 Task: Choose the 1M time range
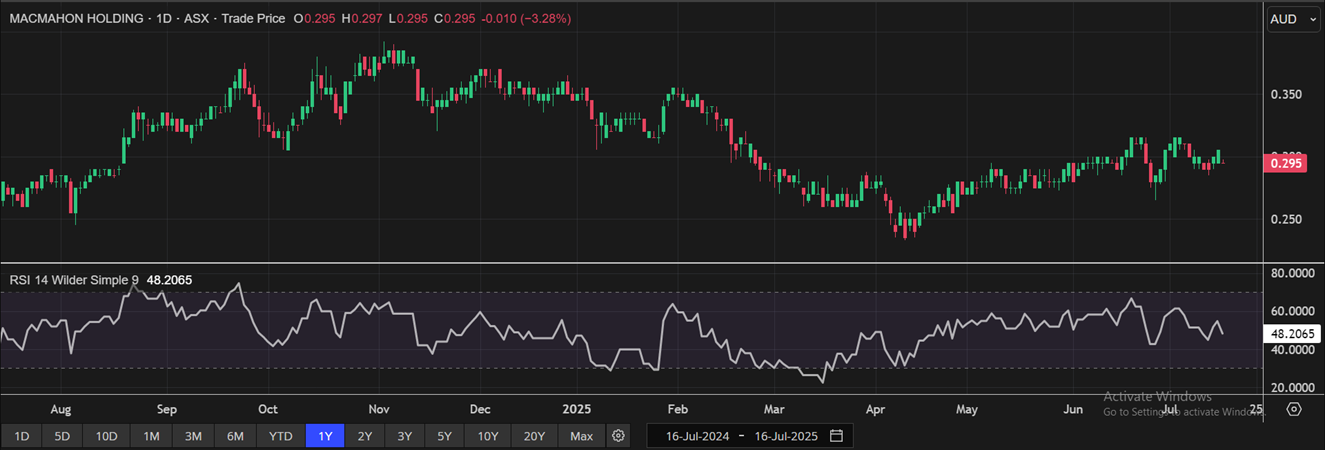tap(151, 436)
